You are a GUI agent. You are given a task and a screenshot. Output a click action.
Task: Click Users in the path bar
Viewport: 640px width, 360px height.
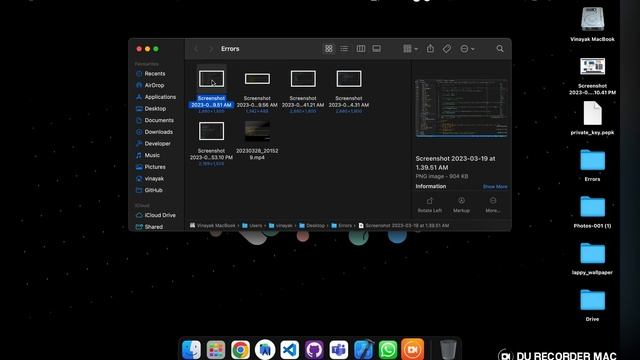[x=252, y=225]
